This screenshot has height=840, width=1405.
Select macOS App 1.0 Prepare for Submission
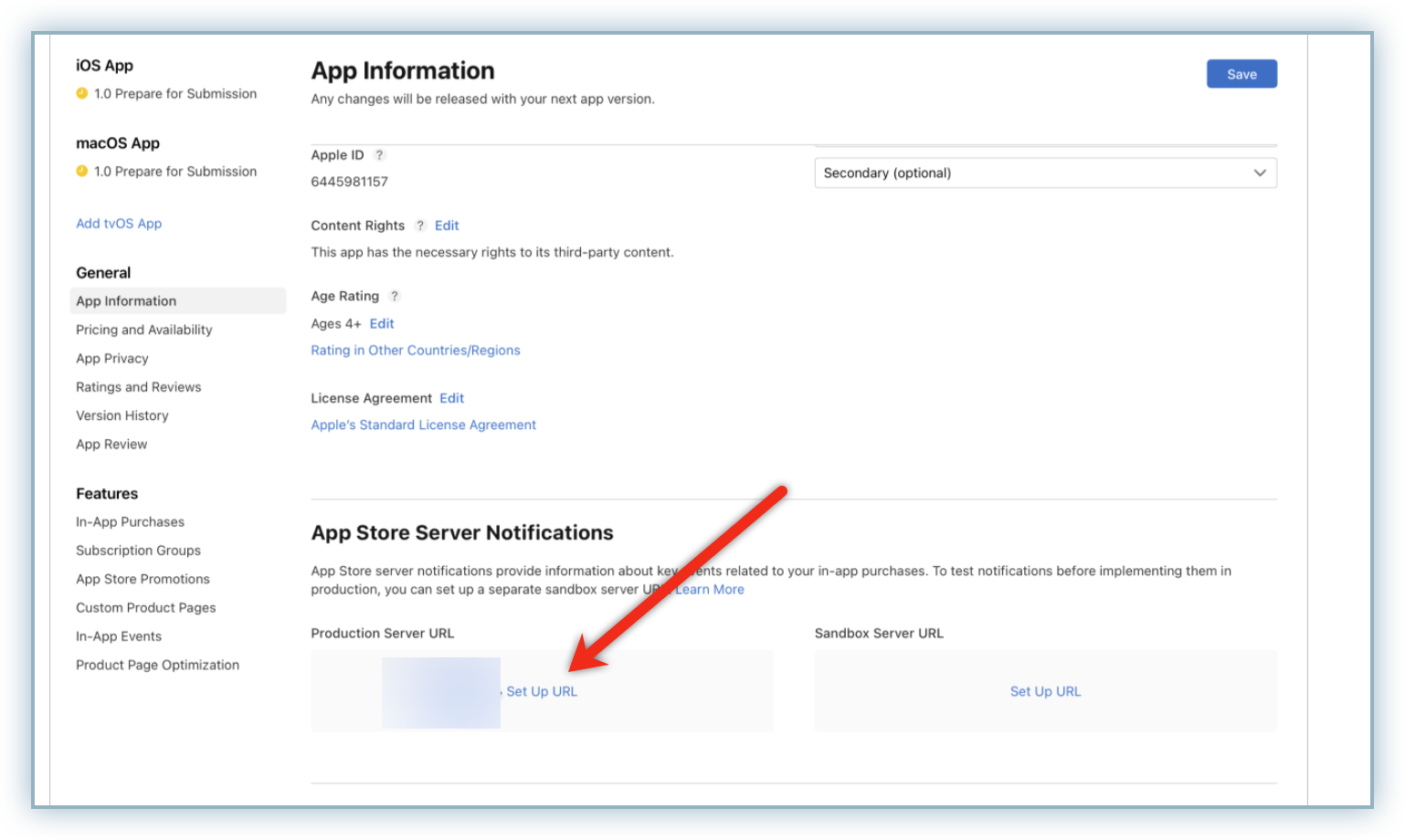point(174,171)
